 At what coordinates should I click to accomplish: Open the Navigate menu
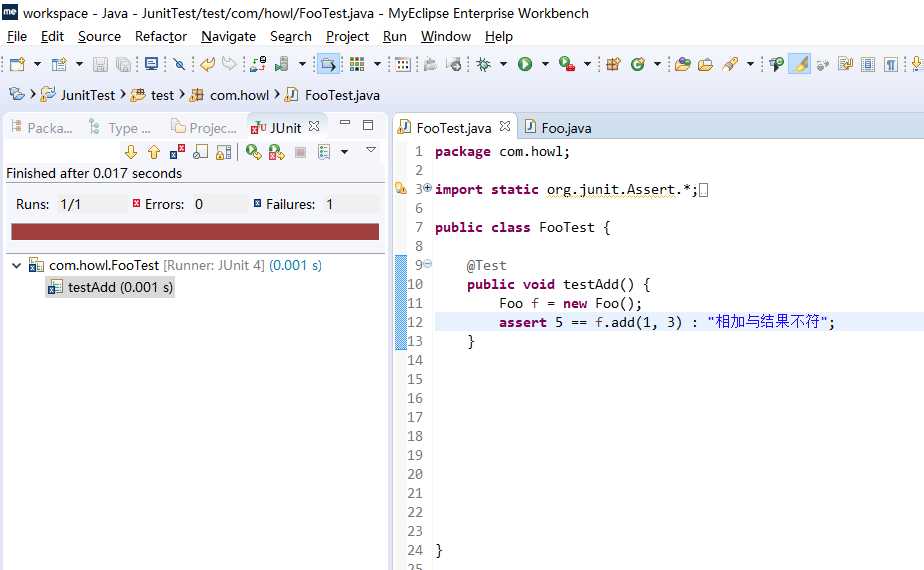point(229,37)
